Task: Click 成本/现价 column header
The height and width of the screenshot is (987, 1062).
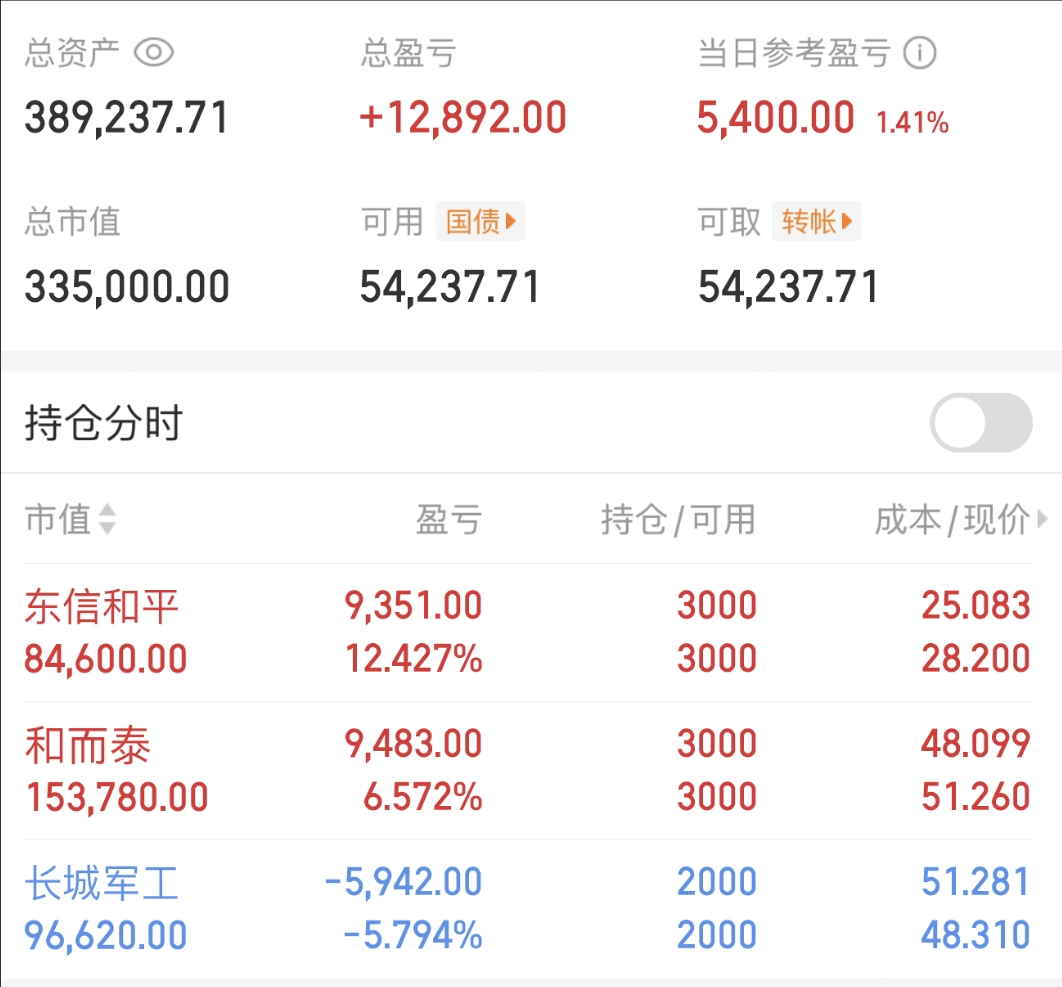Action: tap(951, 520)
